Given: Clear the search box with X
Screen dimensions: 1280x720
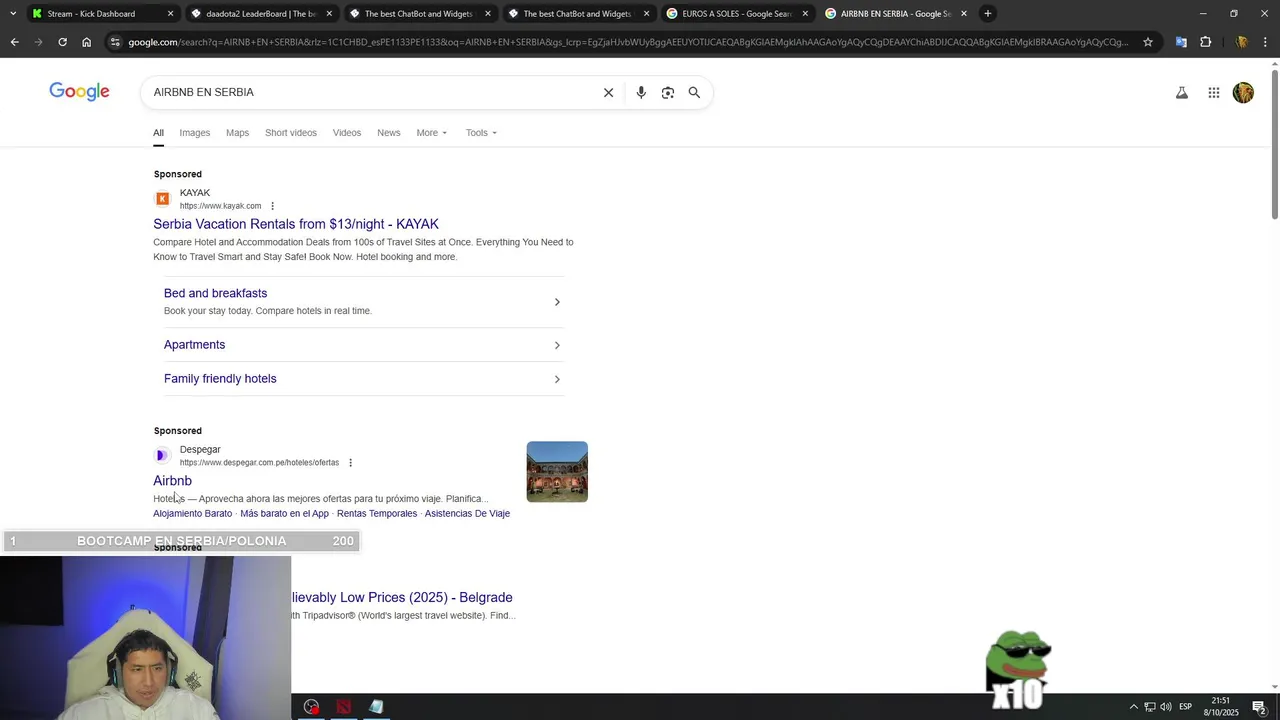Looking at the screenshot, I should point(608,92).
